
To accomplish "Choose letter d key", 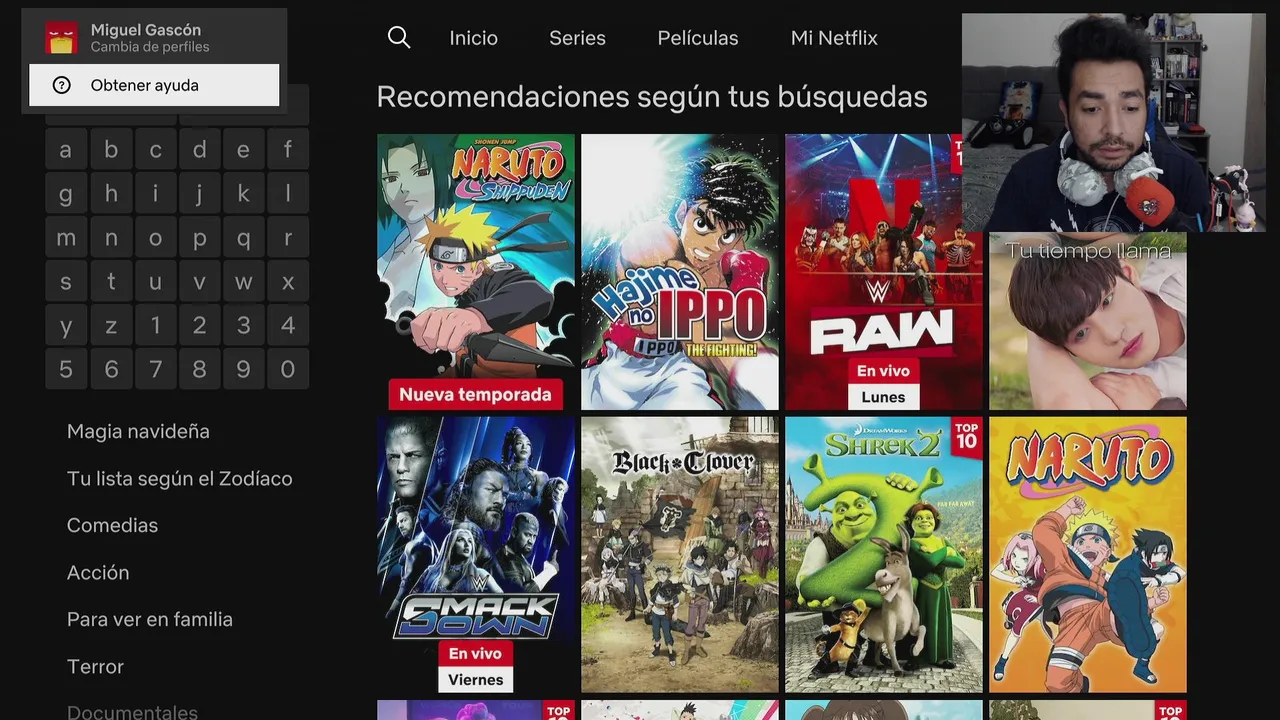I will coord(199,150).
